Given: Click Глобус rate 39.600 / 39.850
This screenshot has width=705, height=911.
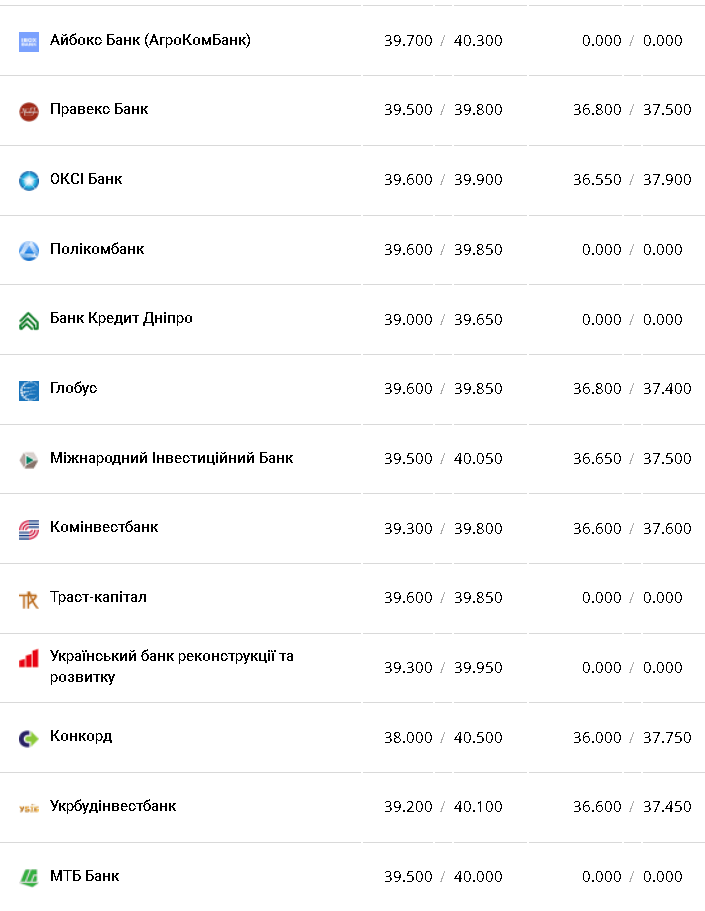Looking at the screenshot, I should (443, 389).
